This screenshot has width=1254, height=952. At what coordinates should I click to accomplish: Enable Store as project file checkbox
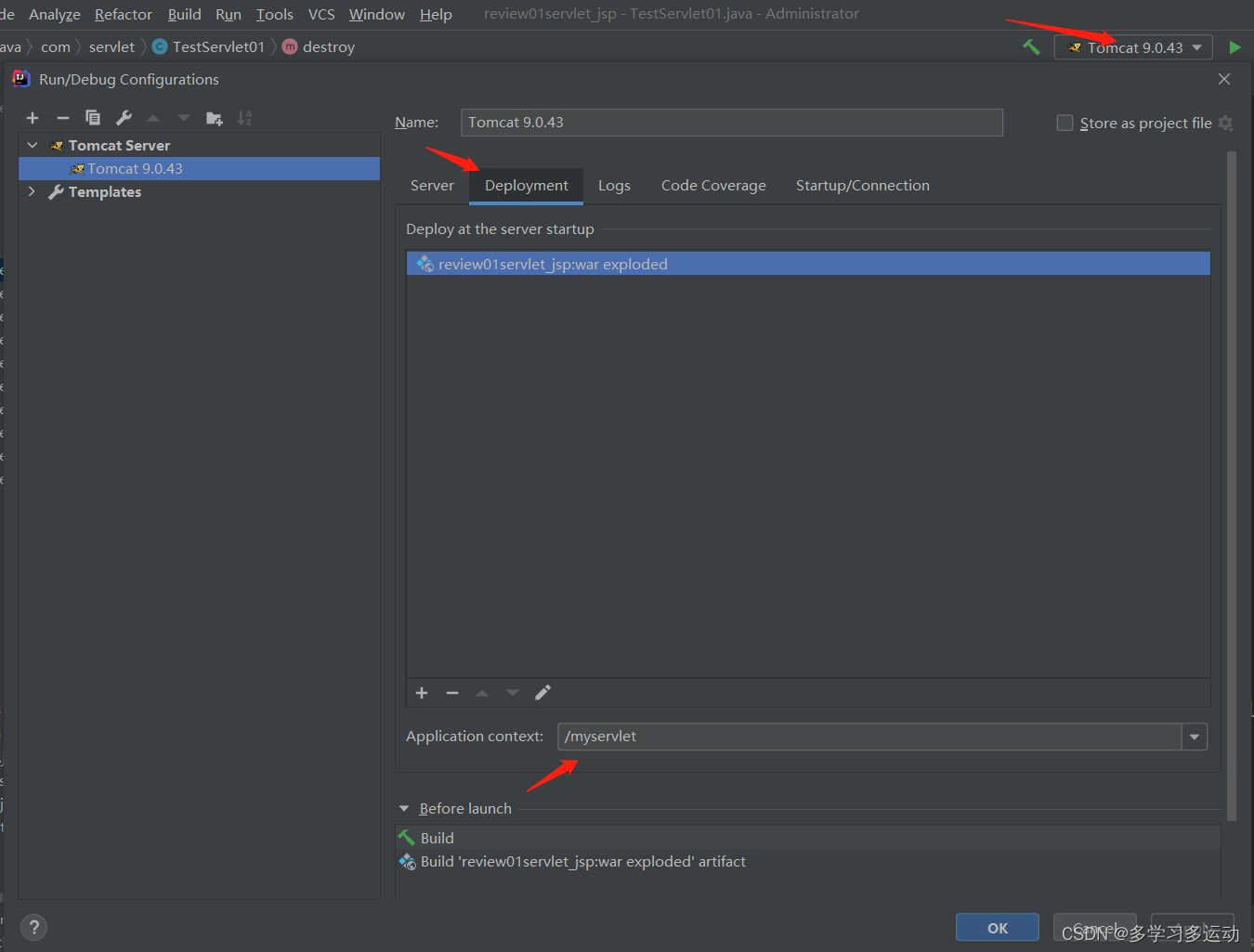[1065, 123]
